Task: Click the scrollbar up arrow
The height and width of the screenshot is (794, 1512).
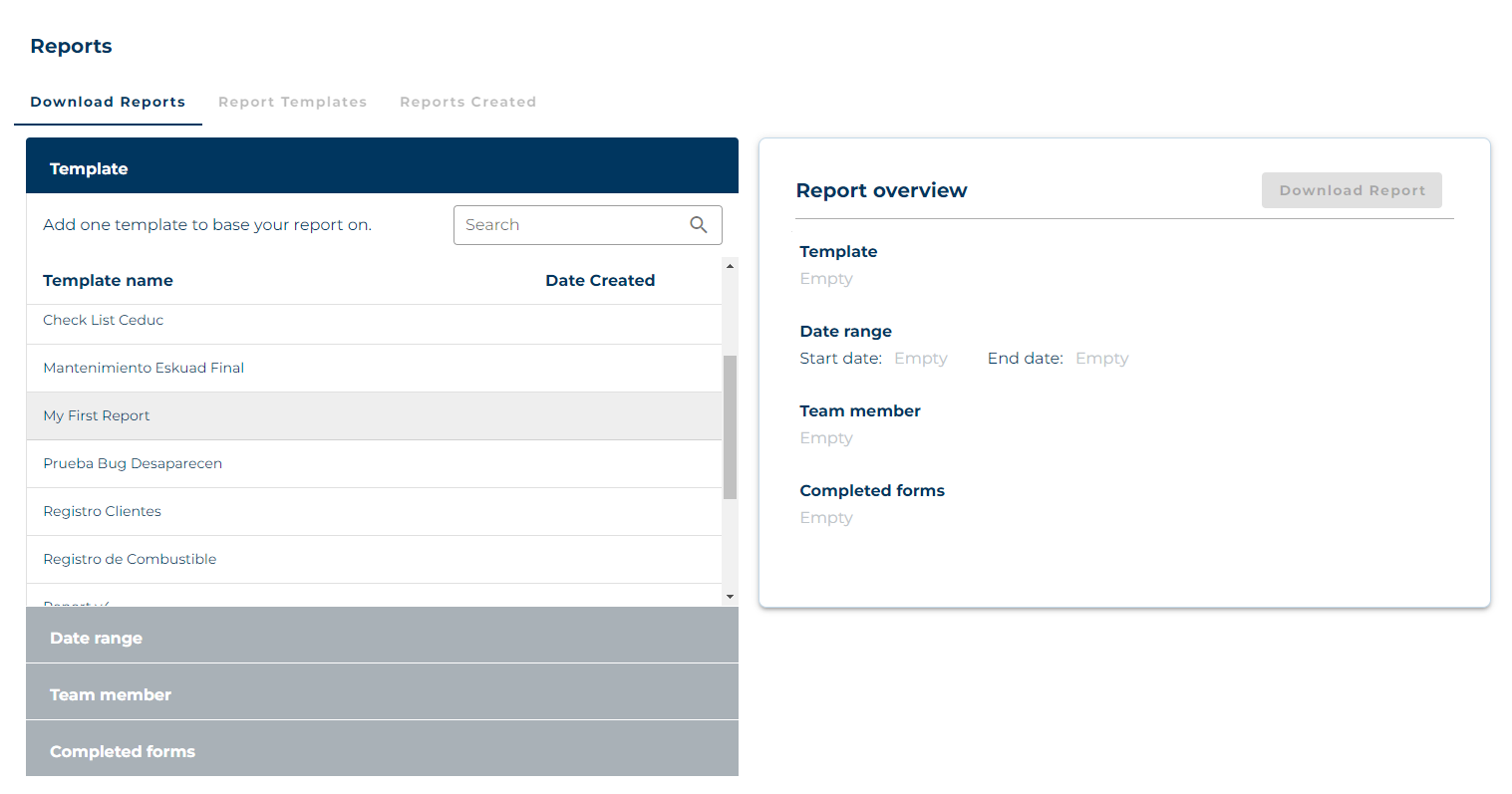Action: 730,266
